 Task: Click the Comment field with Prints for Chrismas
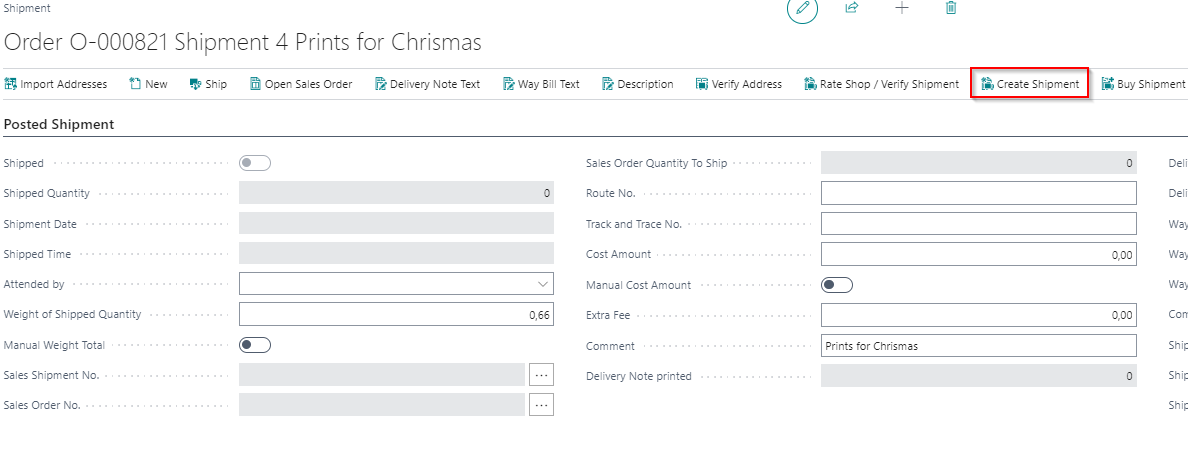tap(979, 345)
